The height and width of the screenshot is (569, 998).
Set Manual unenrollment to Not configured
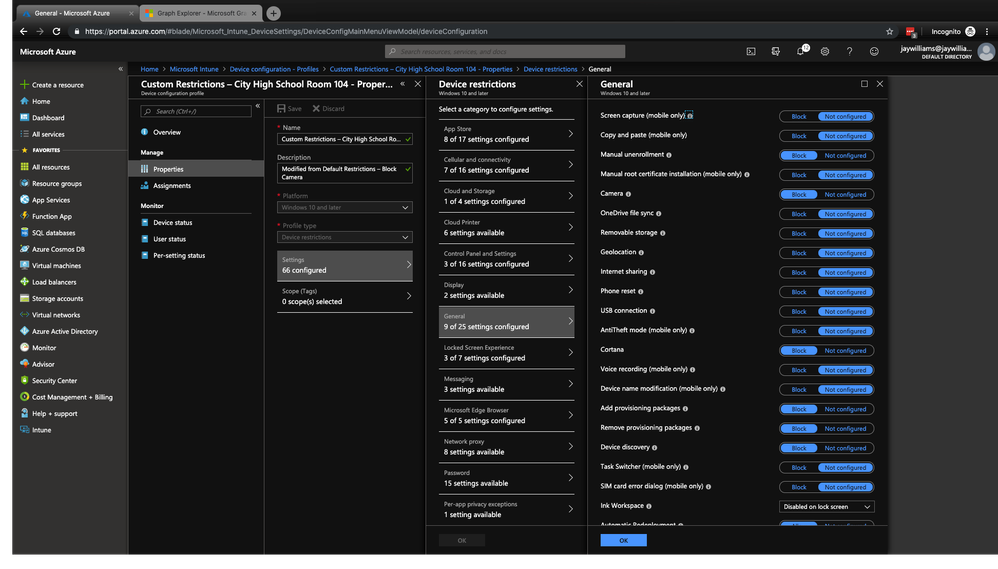click(845, 155)
